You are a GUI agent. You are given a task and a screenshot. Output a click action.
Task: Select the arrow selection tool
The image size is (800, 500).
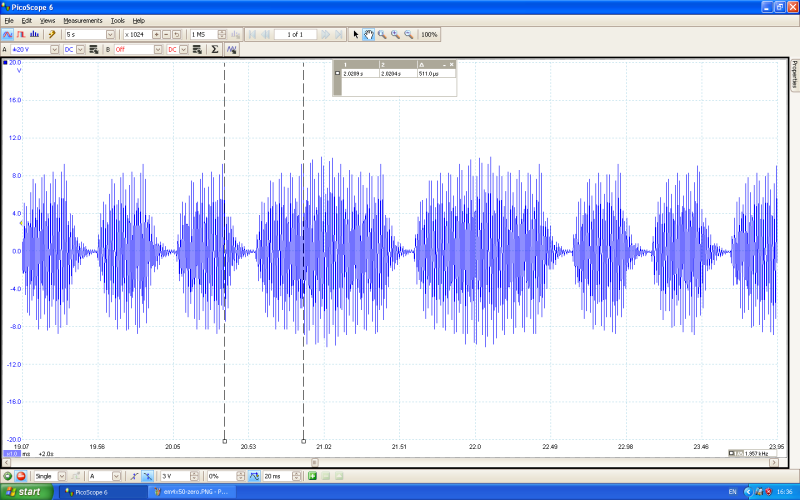pyautogui.click(x=356, y=35)
